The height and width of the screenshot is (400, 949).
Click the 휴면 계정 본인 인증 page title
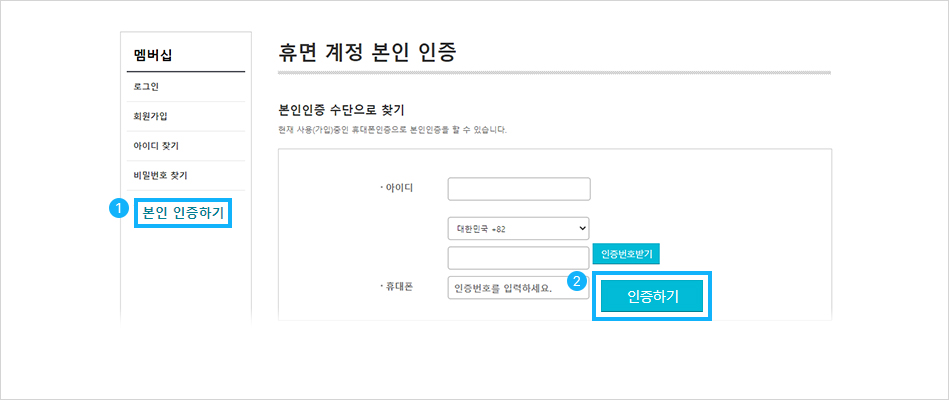(367, 53)
